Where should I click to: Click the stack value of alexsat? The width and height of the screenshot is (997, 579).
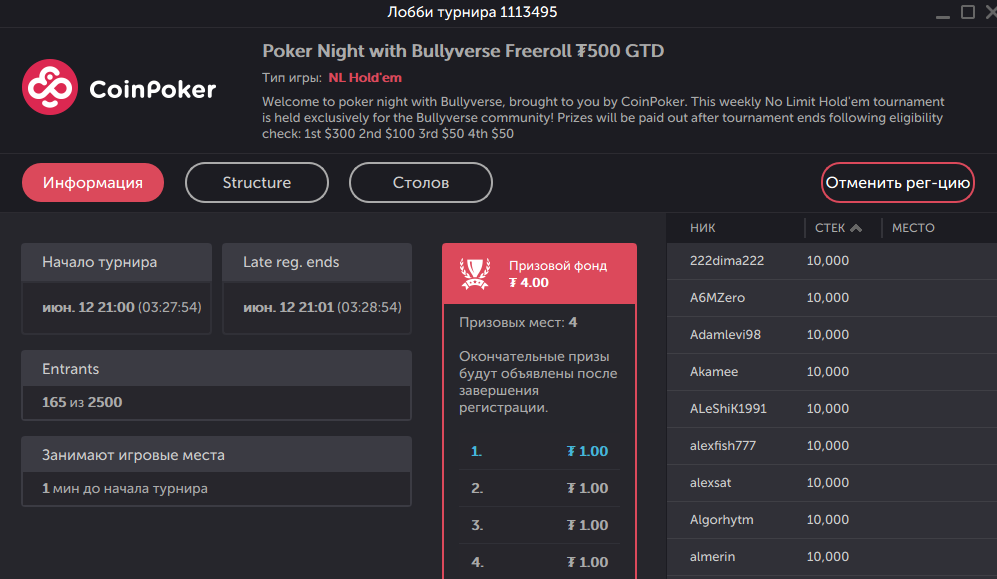point(828,482)
